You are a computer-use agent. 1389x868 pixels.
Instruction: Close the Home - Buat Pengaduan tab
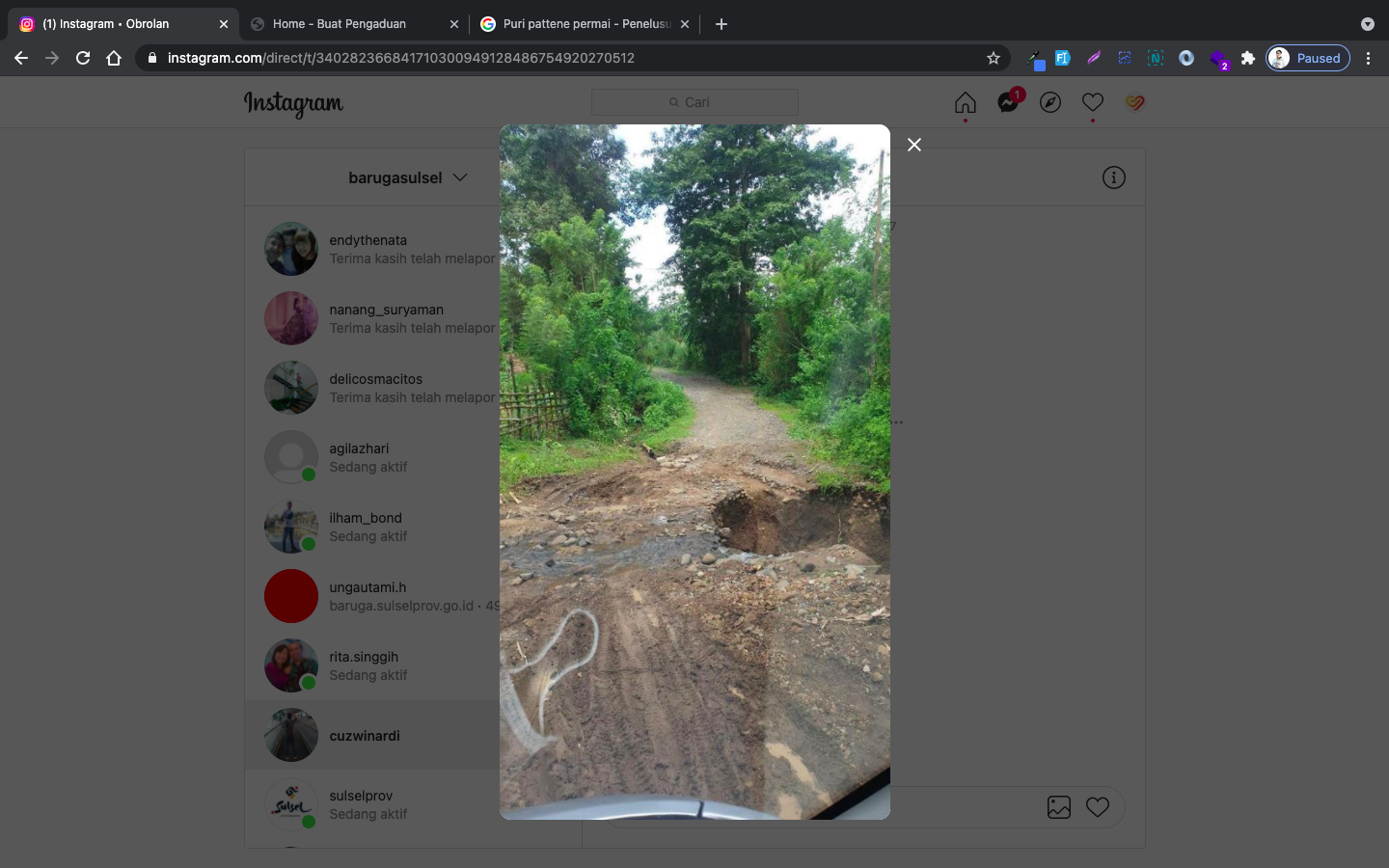coord(453,24)
